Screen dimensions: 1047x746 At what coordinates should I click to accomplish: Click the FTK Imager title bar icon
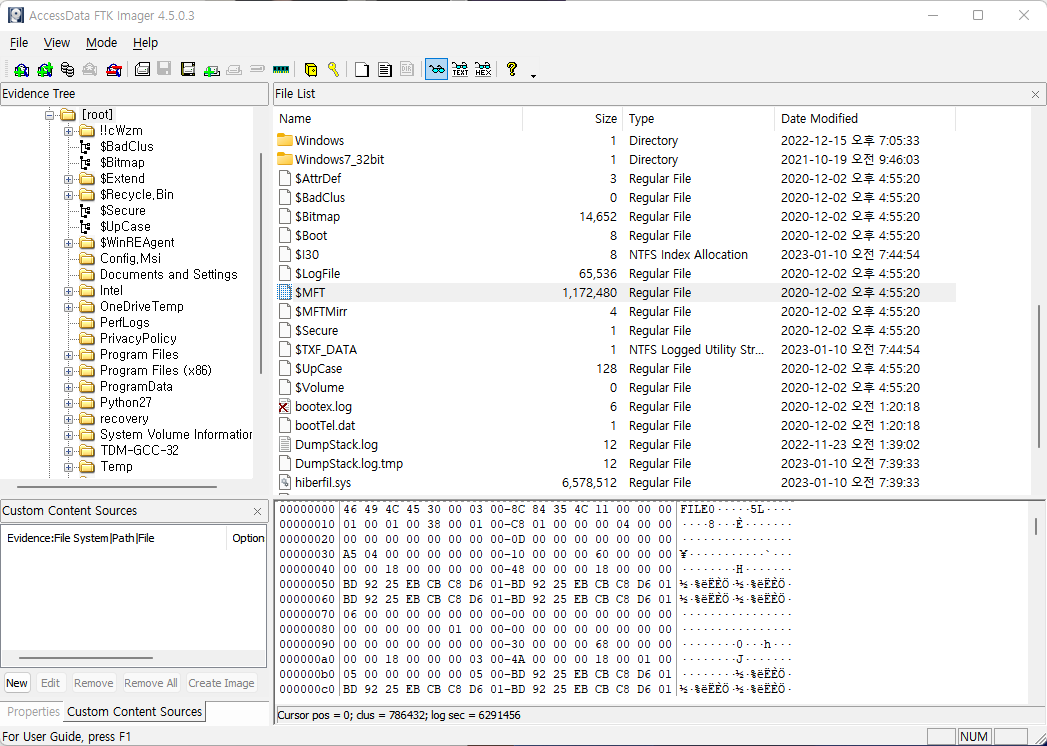15,15
